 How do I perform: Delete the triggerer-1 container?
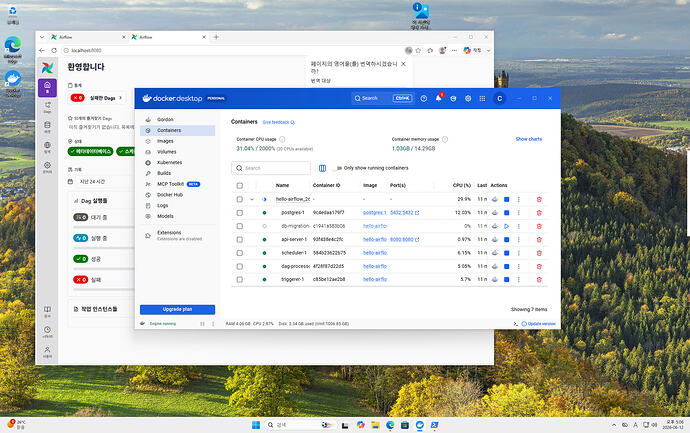[x=539, y=279]
